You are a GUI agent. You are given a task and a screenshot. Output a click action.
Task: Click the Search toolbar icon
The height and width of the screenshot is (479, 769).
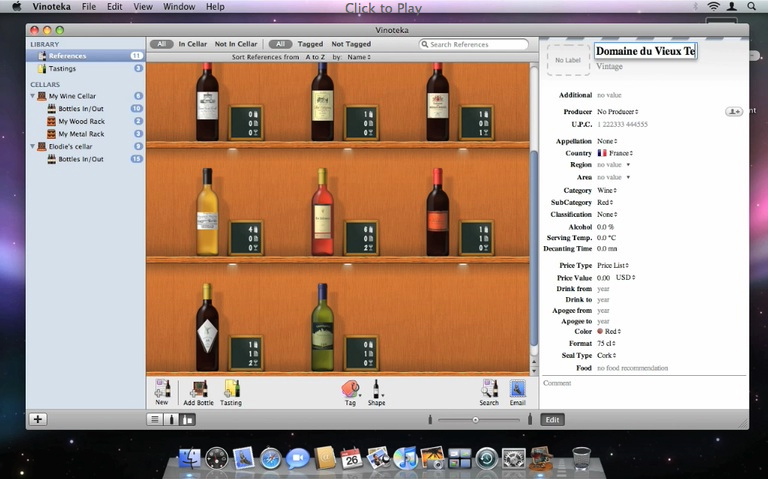(x=489, y=389)
